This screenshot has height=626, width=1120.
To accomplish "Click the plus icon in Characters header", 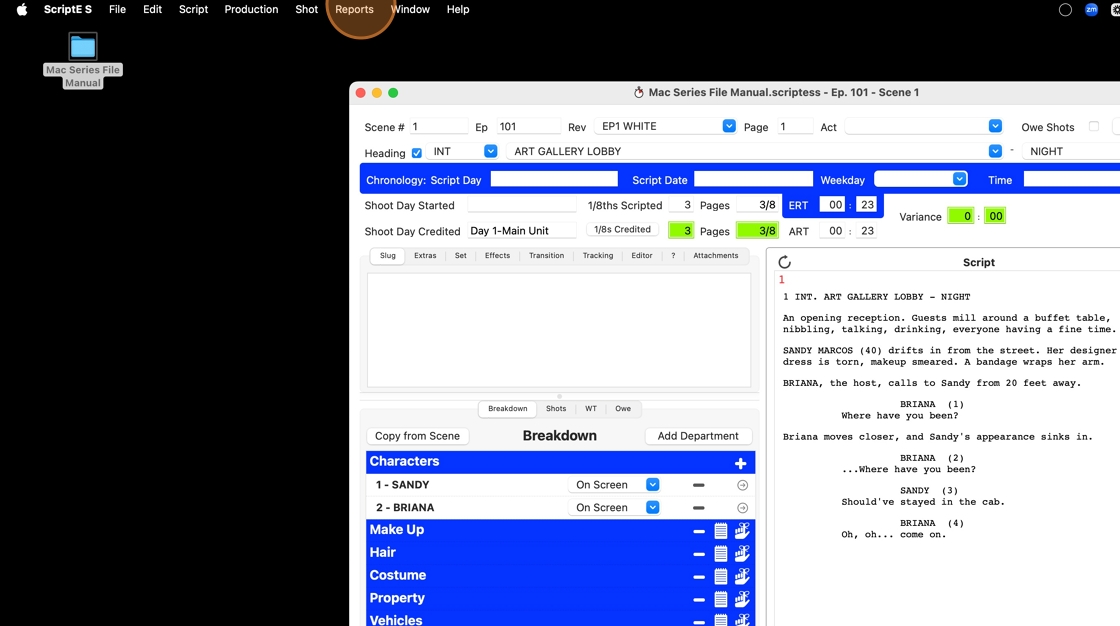I will click(740, 463).
